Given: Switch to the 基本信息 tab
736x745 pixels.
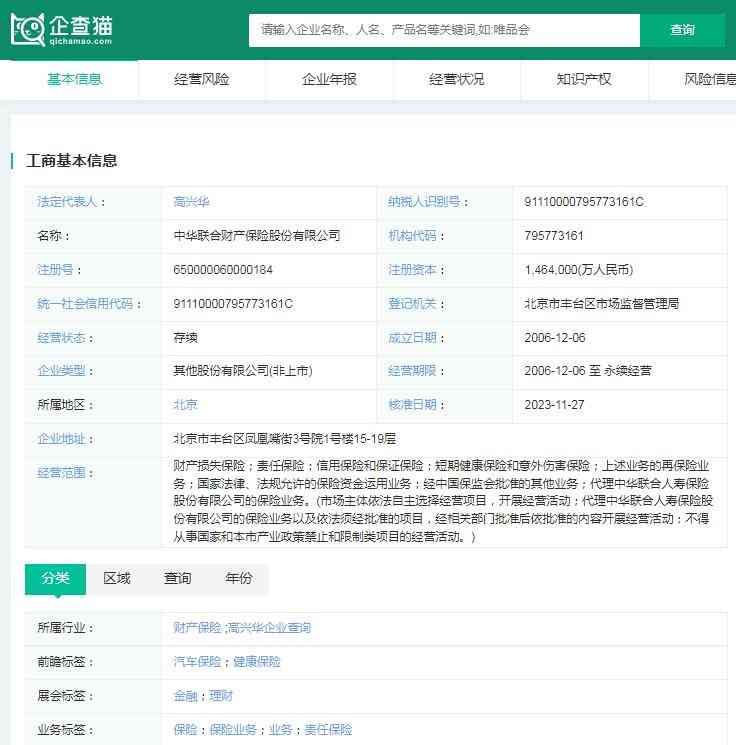Looking at the screenshot, I should 75,79.
